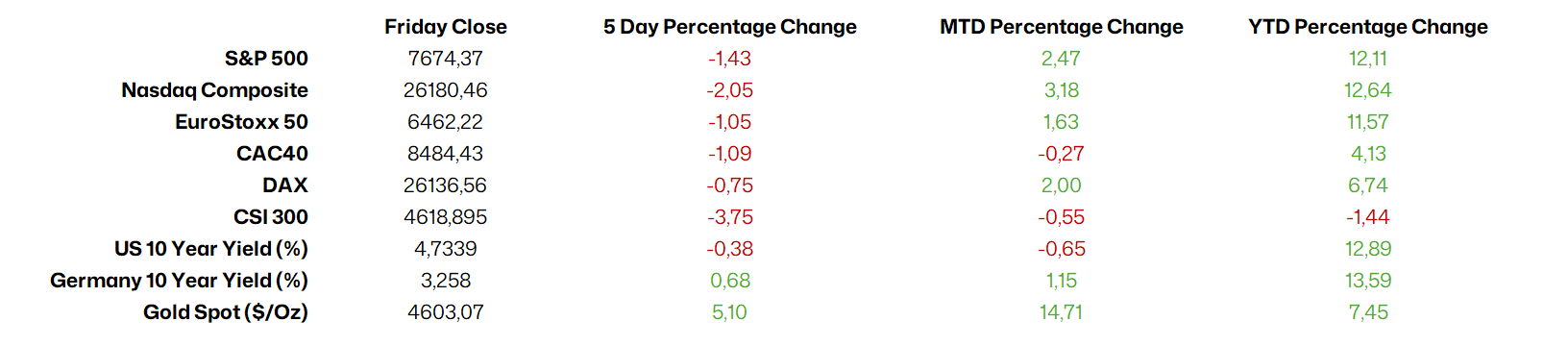
Task: Select Germany 10 Year YTD value 13,59
Action: (x=1368, y=281)
